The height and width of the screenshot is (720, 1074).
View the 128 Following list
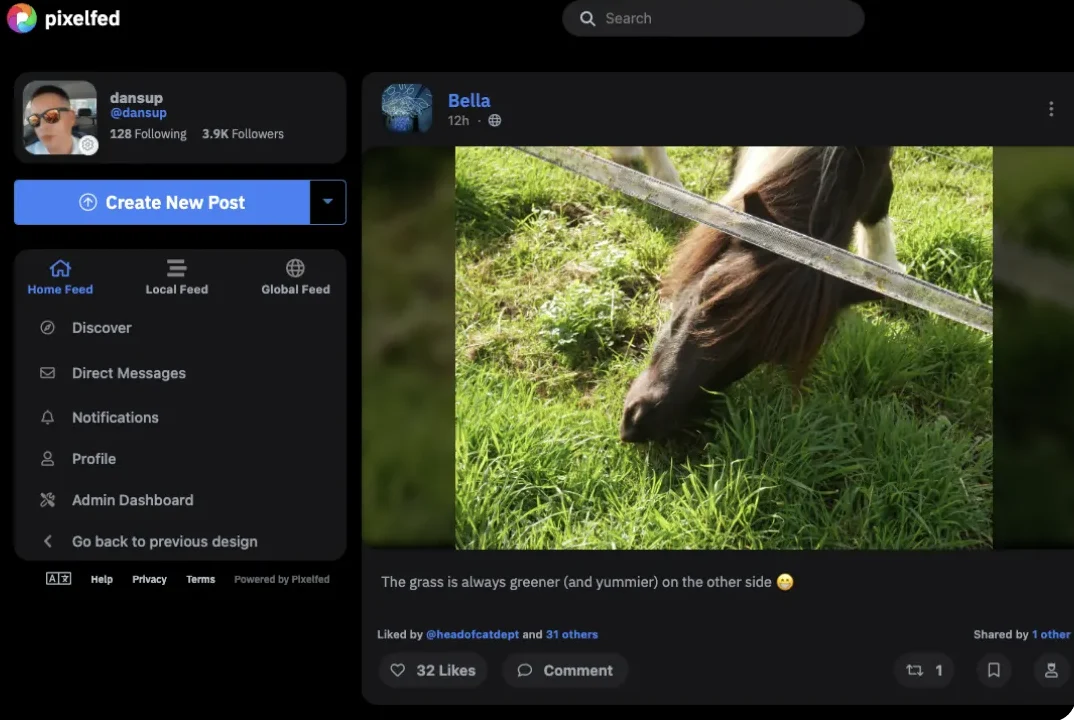coord(148,134)
